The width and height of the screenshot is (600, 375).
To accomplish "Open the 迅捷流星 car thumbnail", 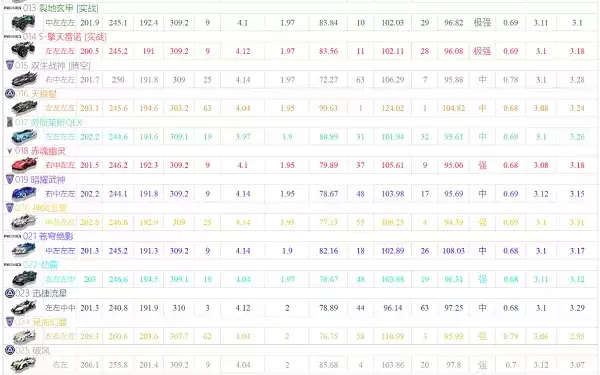I will point(24,307).
